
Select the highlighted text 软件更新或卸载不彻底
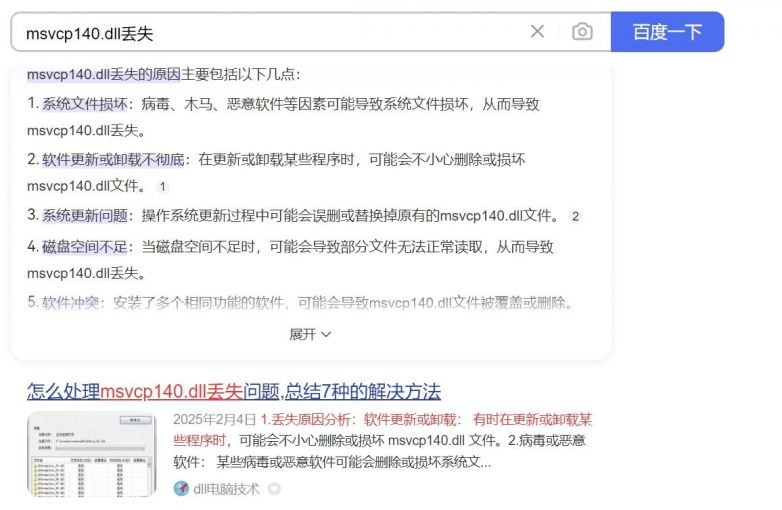click(113, 160)
